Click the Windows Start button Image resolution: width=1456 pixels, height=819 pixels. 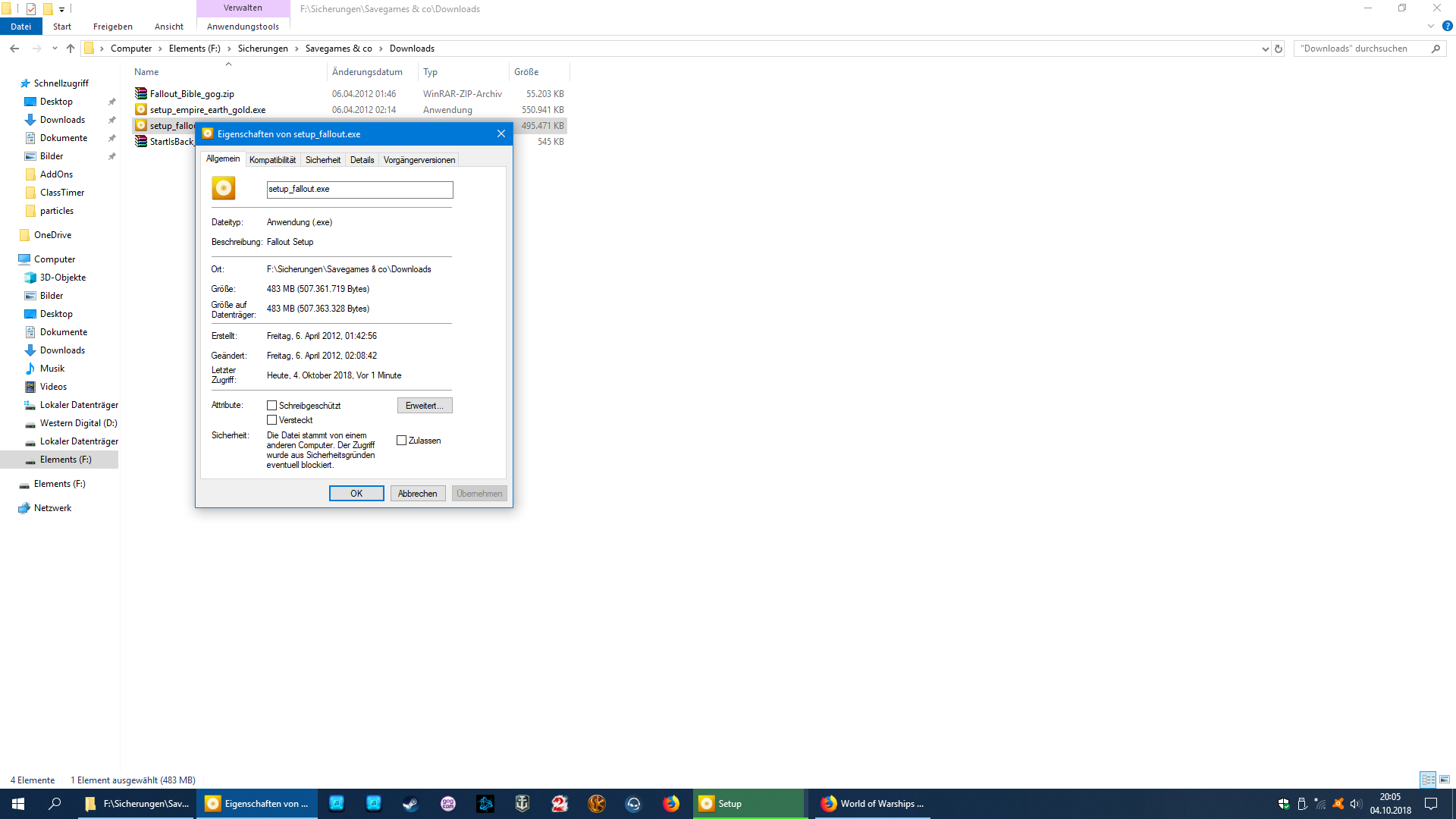tap(18, 804)
